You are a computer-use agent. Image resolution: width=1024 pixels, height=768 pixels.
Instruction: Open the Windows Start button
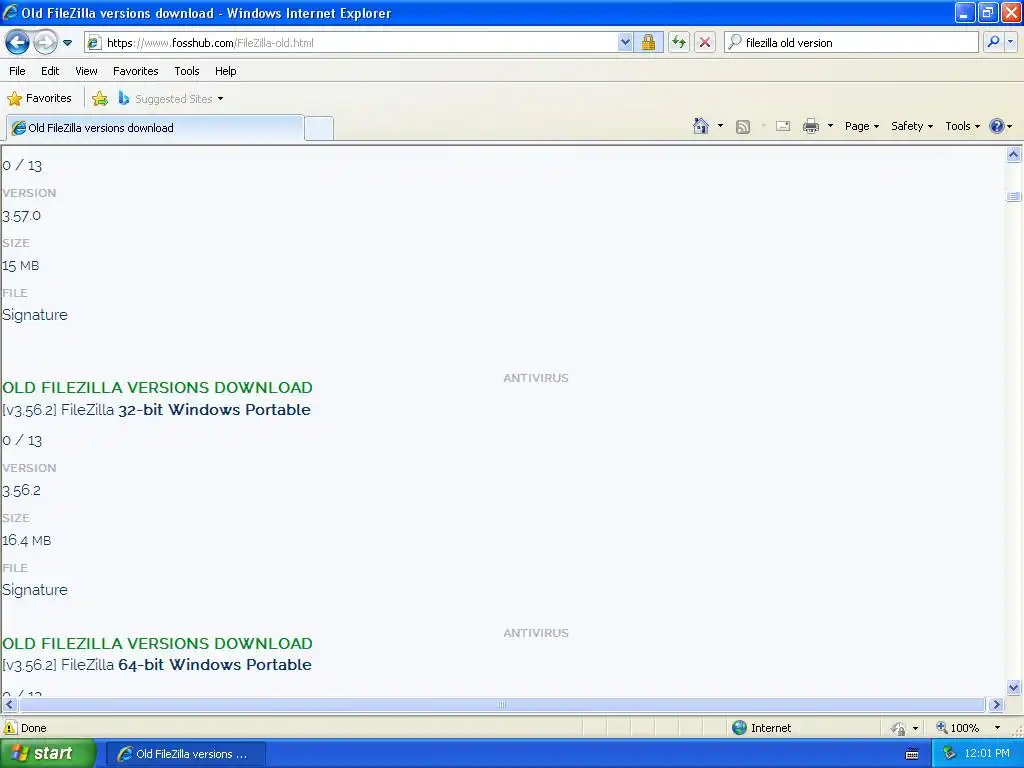(48, 753)
